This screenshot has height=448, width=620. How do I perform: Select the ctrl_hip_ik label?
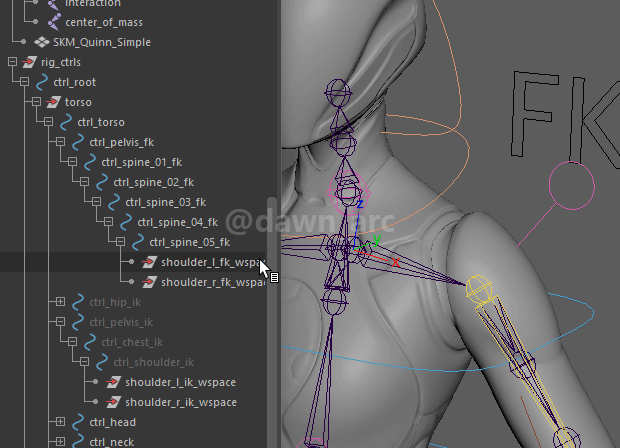(x=115, y=302)
